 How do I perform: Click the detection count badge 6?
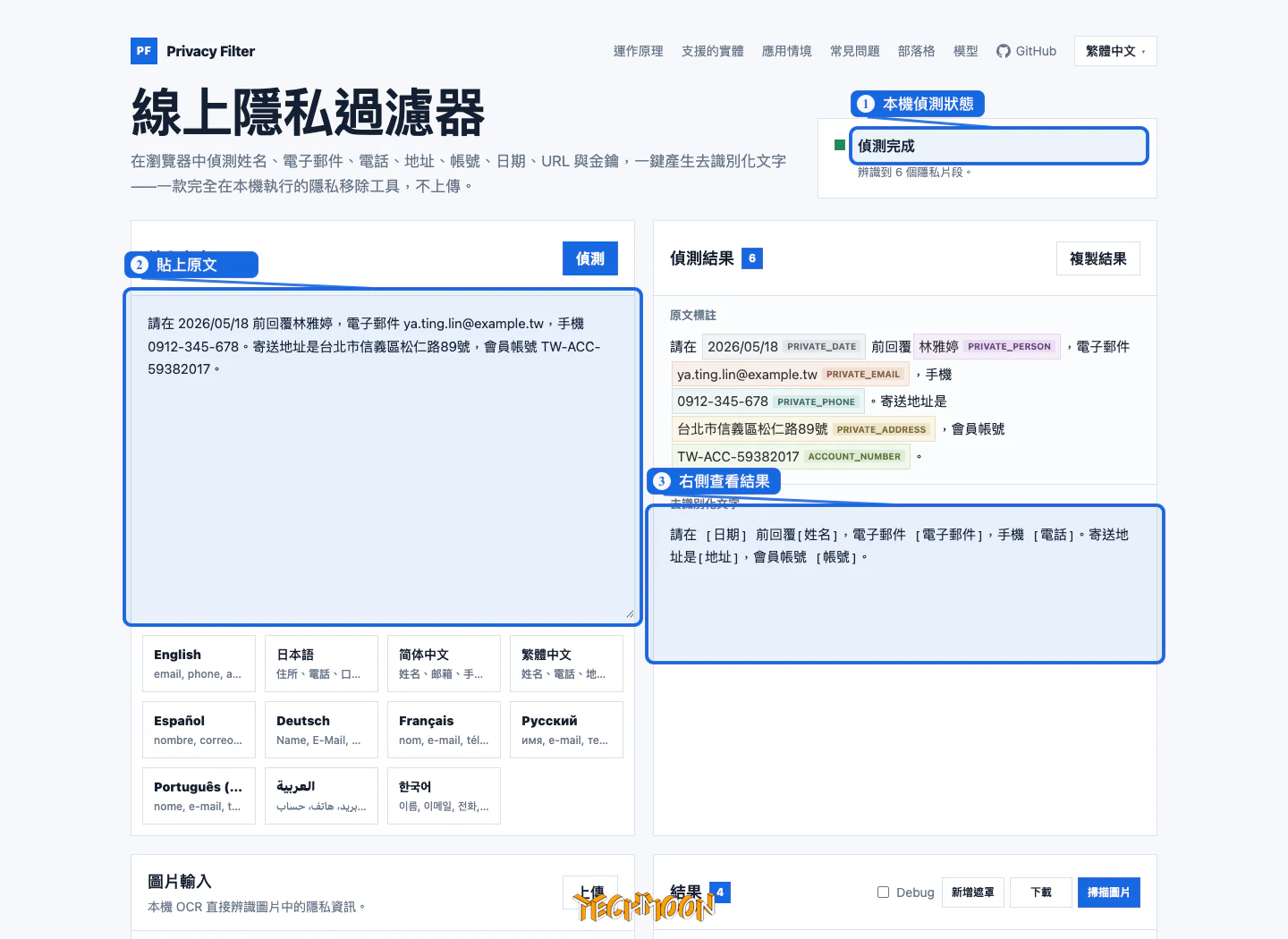coord(752,258)
